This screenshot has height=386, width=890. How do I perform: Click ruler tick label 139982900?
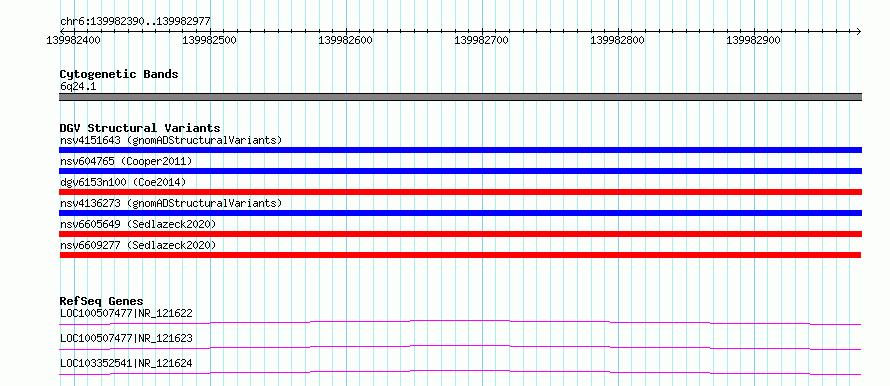tap(754, 40)
